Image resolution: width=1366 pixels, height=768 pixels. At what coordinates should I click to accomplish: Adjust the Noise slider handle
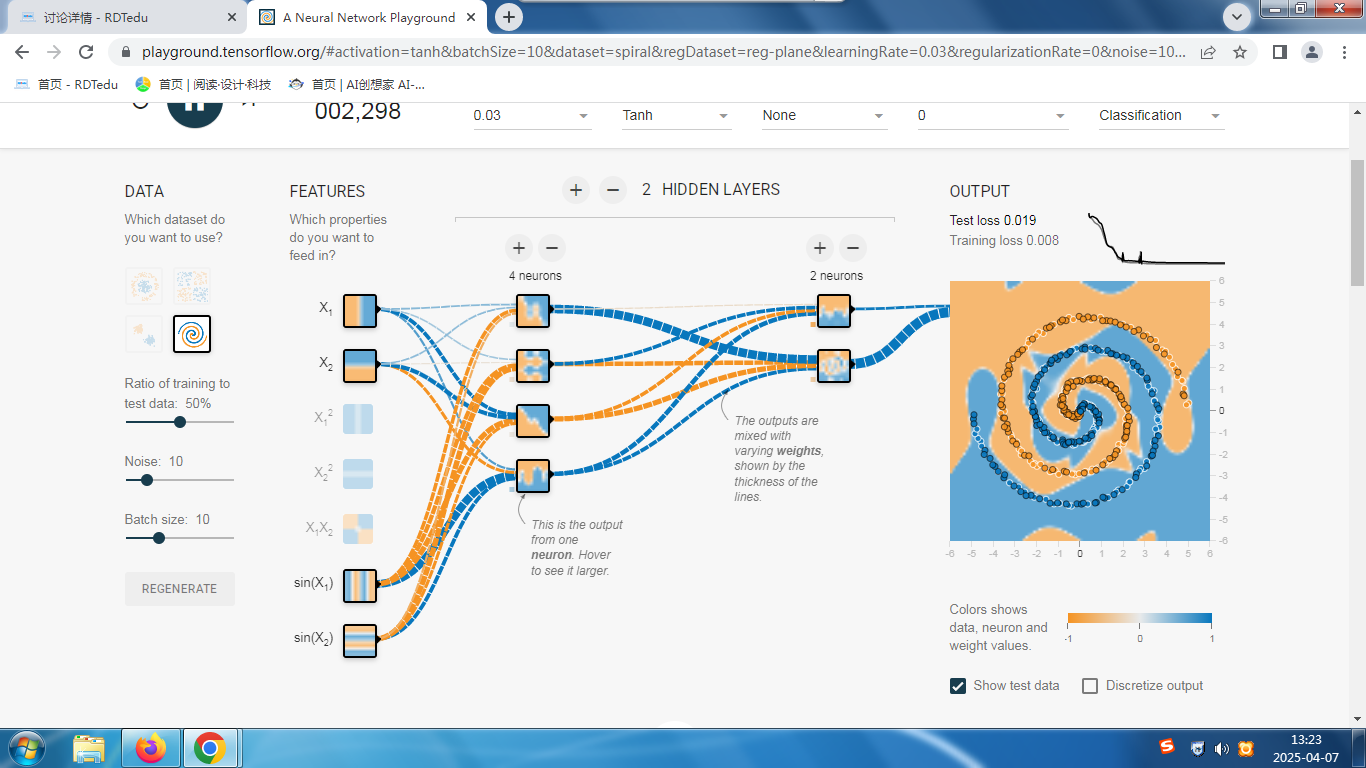(x=147, y=480)
